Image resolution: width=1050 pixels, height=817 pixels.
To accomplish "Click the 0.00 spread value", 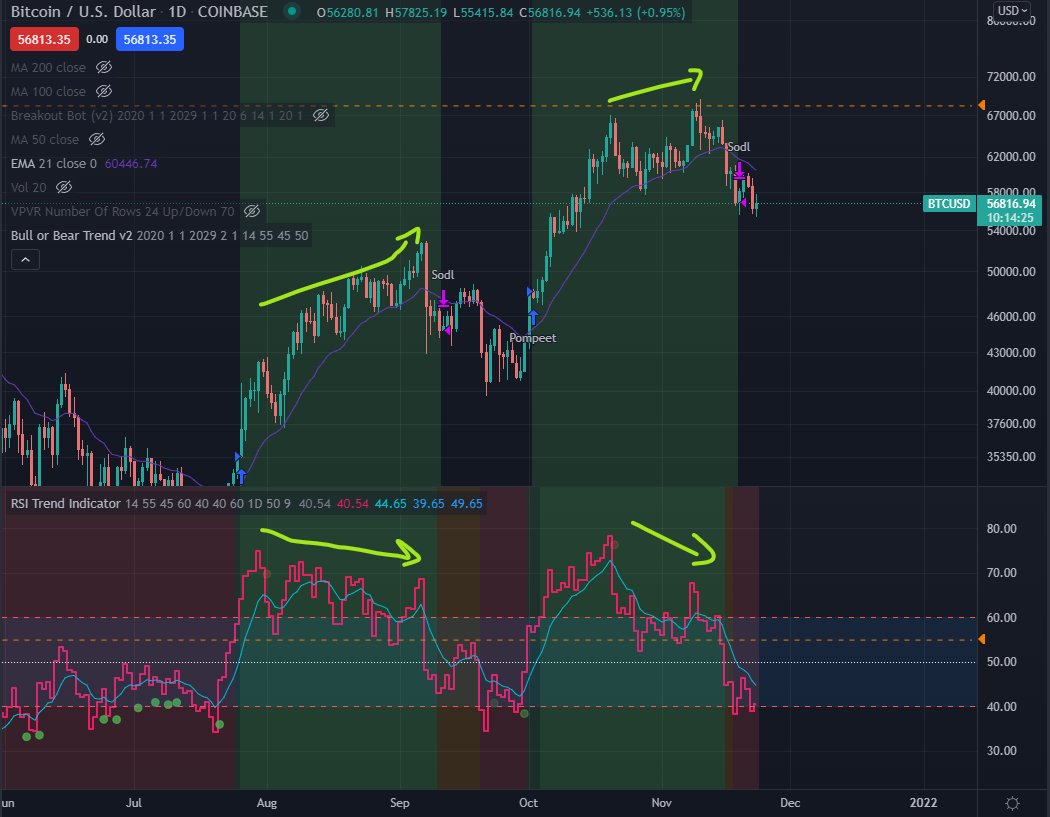I will click(x=97, y=40).
